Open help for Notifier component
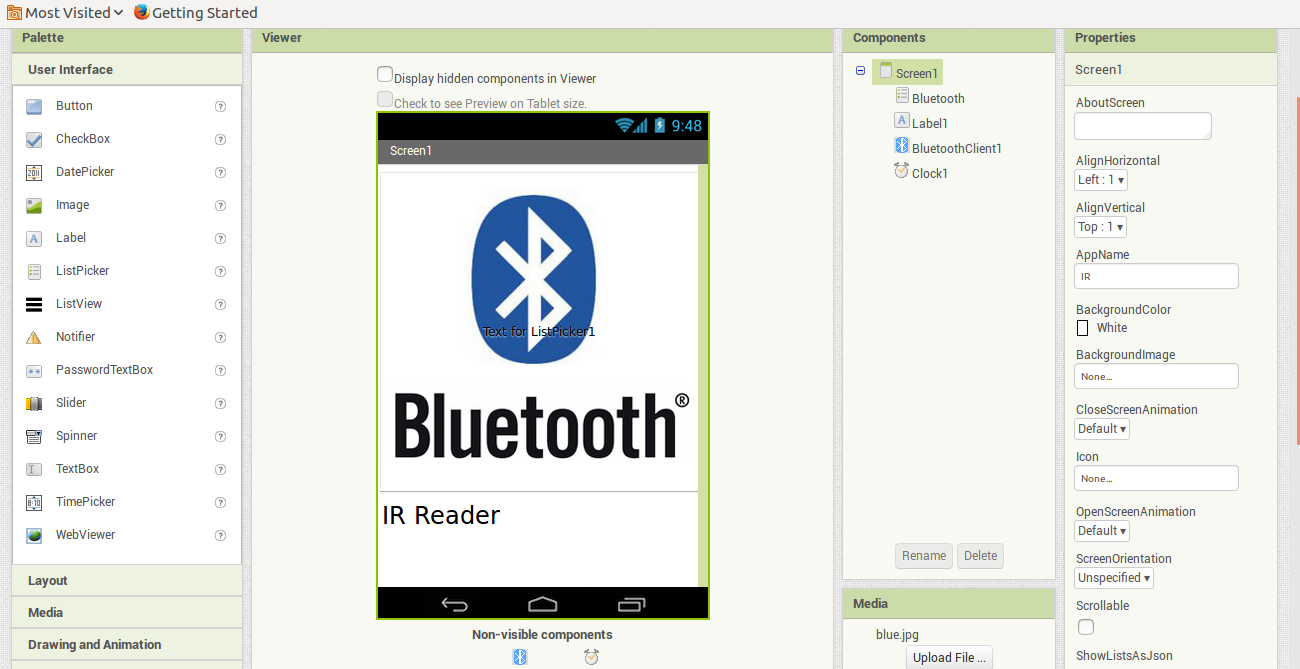 (x=220, y=337)
